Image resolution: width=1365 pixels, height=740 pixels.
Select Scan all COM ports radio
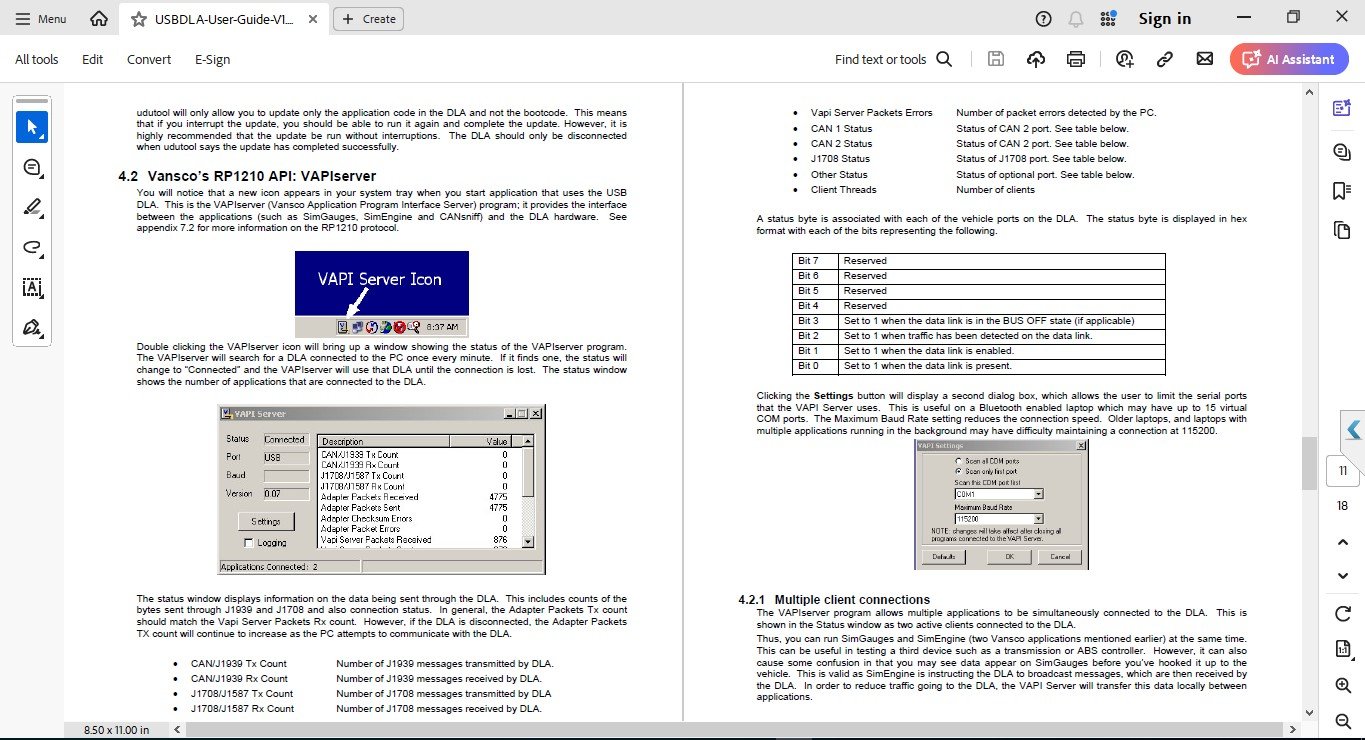click(960, 459)
